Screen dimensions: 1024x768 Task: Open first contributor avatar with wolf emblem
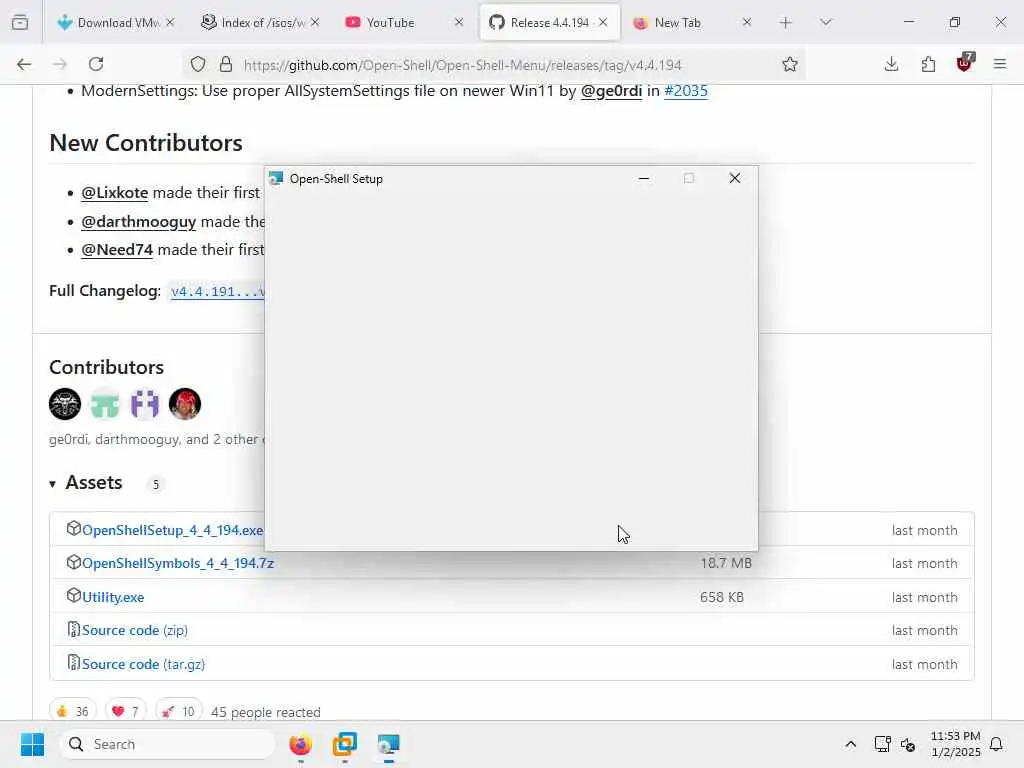coord(65,404)
